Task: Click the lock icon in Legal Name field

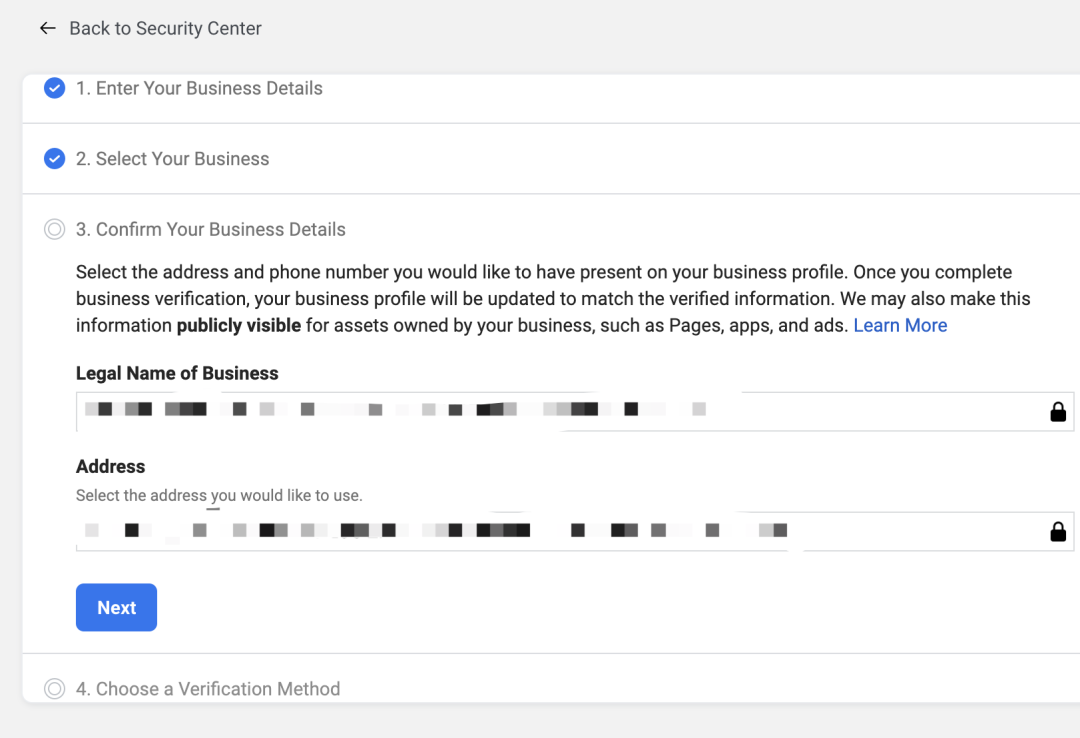Action: pyautogui.click(x=1058, y=412)
